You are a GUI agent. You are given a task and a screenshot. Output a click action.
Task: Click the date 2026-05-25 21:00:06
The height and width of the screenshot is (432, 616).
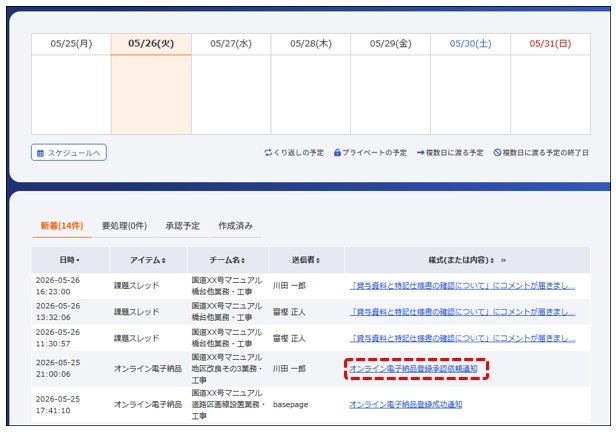[58, 368]
